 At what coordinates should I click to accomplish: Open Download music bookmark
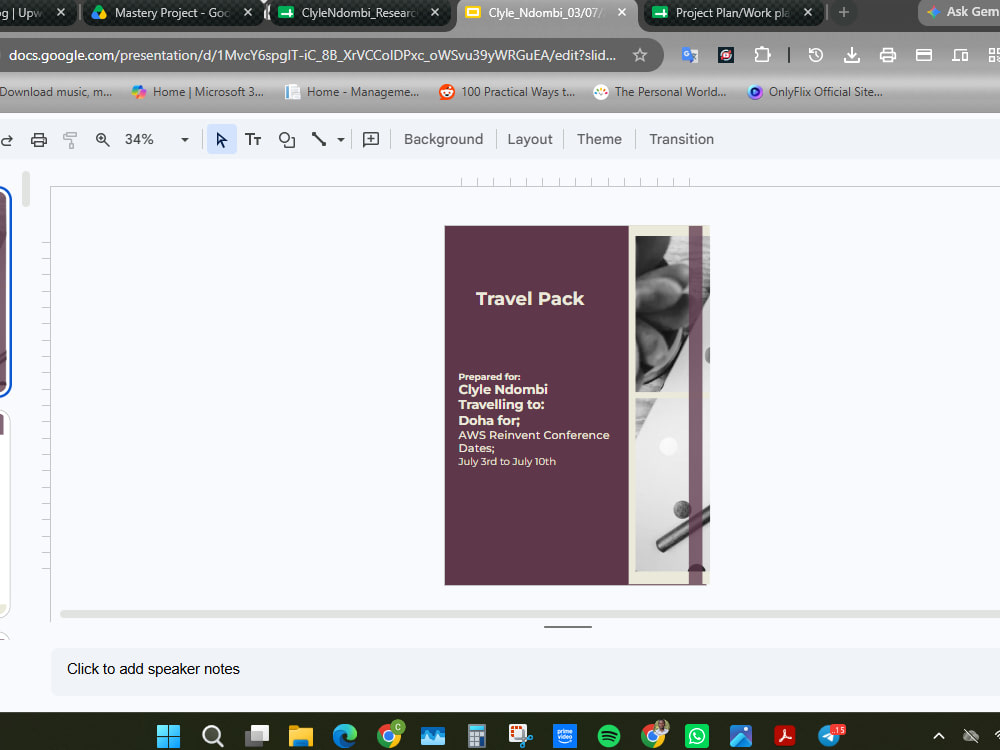pyautogui.click(x=55, y=92)
